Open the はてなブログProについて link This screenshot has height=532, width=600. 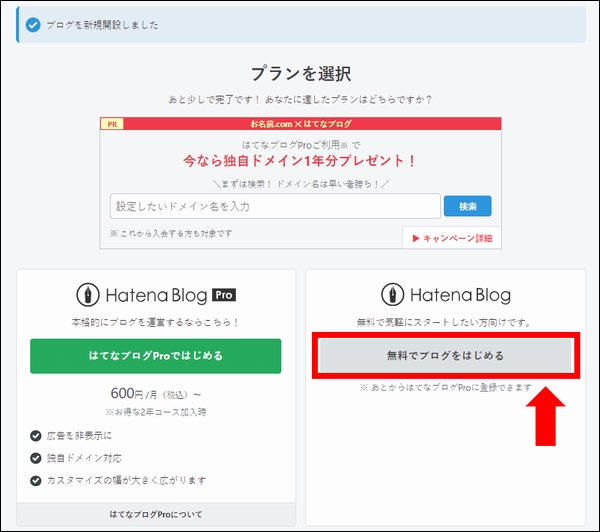156,514
